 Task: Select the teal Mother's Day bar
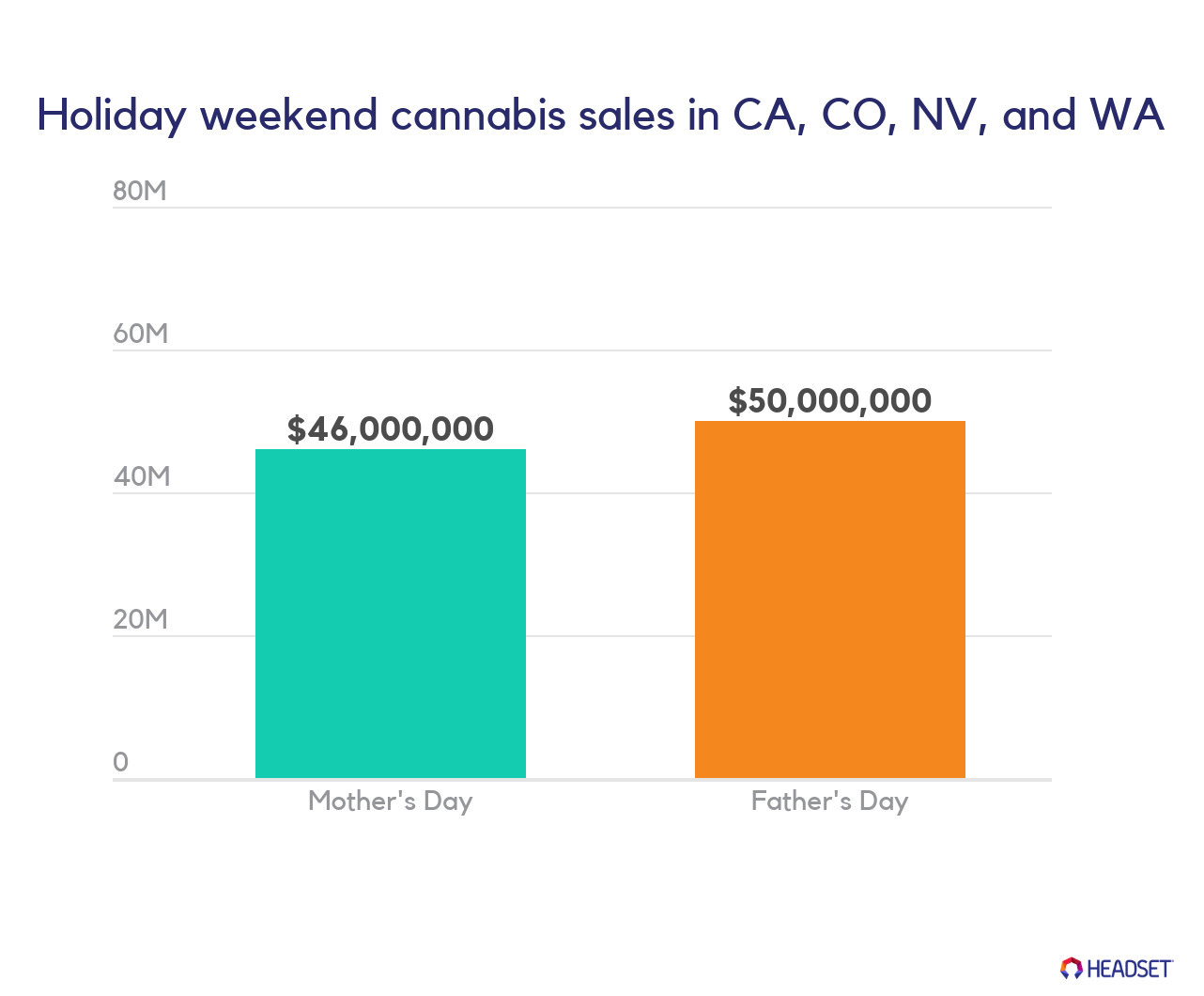click(391, 614)
